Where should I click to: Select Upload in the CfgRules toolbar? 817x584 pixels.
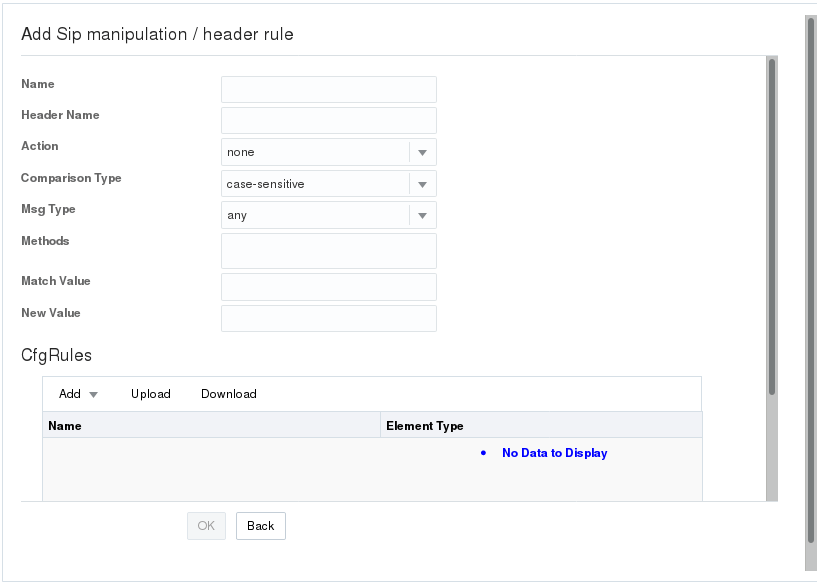click(x=151, y=393)
